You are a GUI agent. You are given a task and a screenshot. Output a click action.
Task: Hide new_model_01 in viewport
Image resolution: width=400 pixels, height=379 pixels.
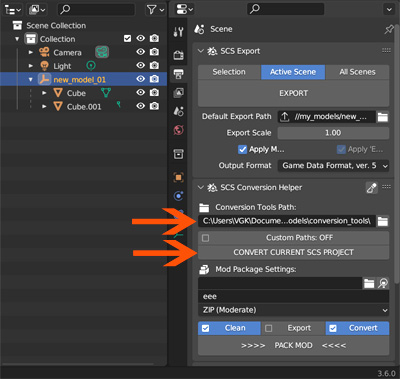(141, 79)
